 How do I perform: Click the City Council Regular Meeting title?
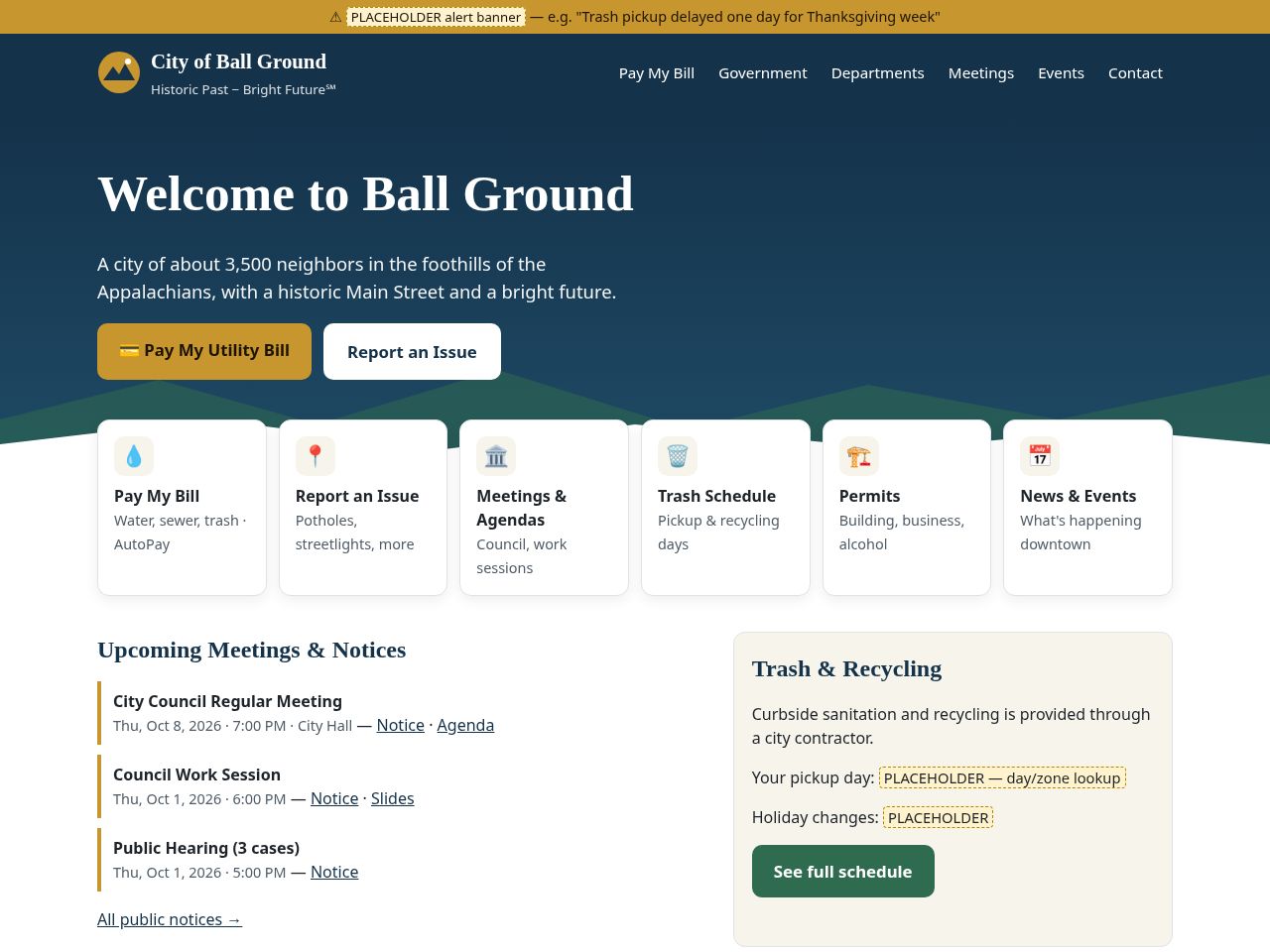point(227,701)
